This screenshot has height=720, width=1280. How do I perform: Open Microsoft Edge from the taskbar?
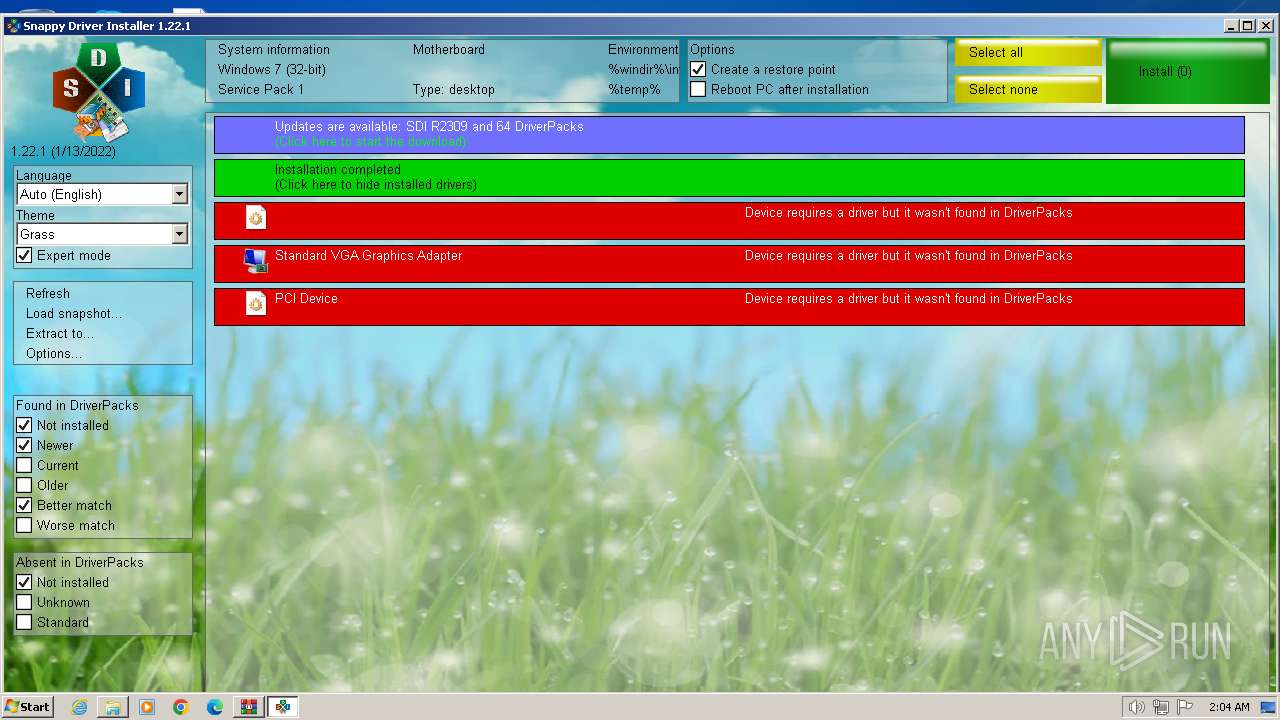click(215, 707)
